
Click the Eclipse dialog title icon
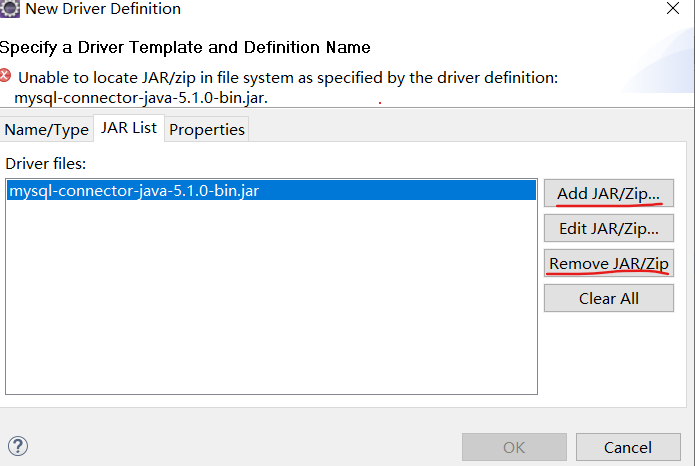[9, 8]
